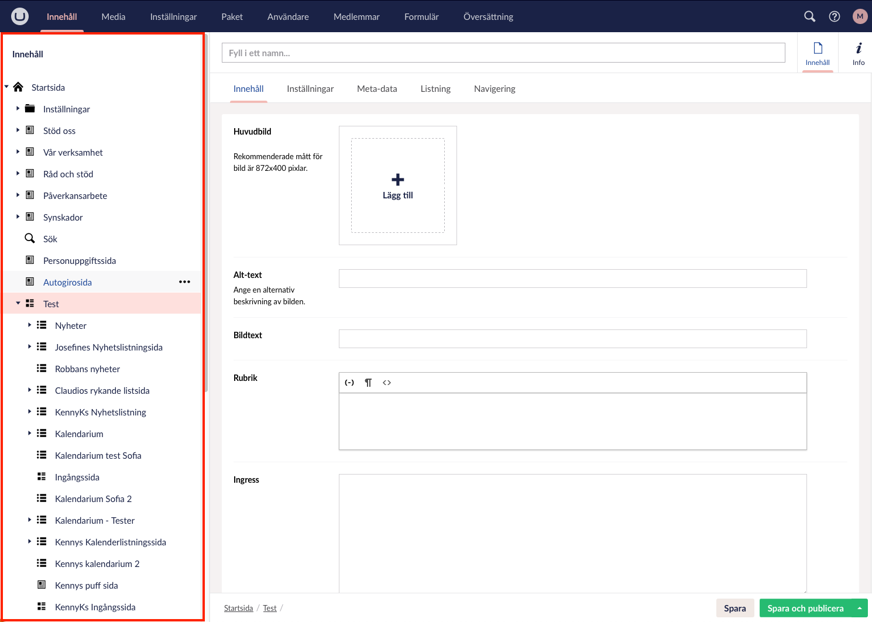Screen dimensions: 872x622
Task: Click inside the Rubrik editor area
Action: [x=572, y=421]
